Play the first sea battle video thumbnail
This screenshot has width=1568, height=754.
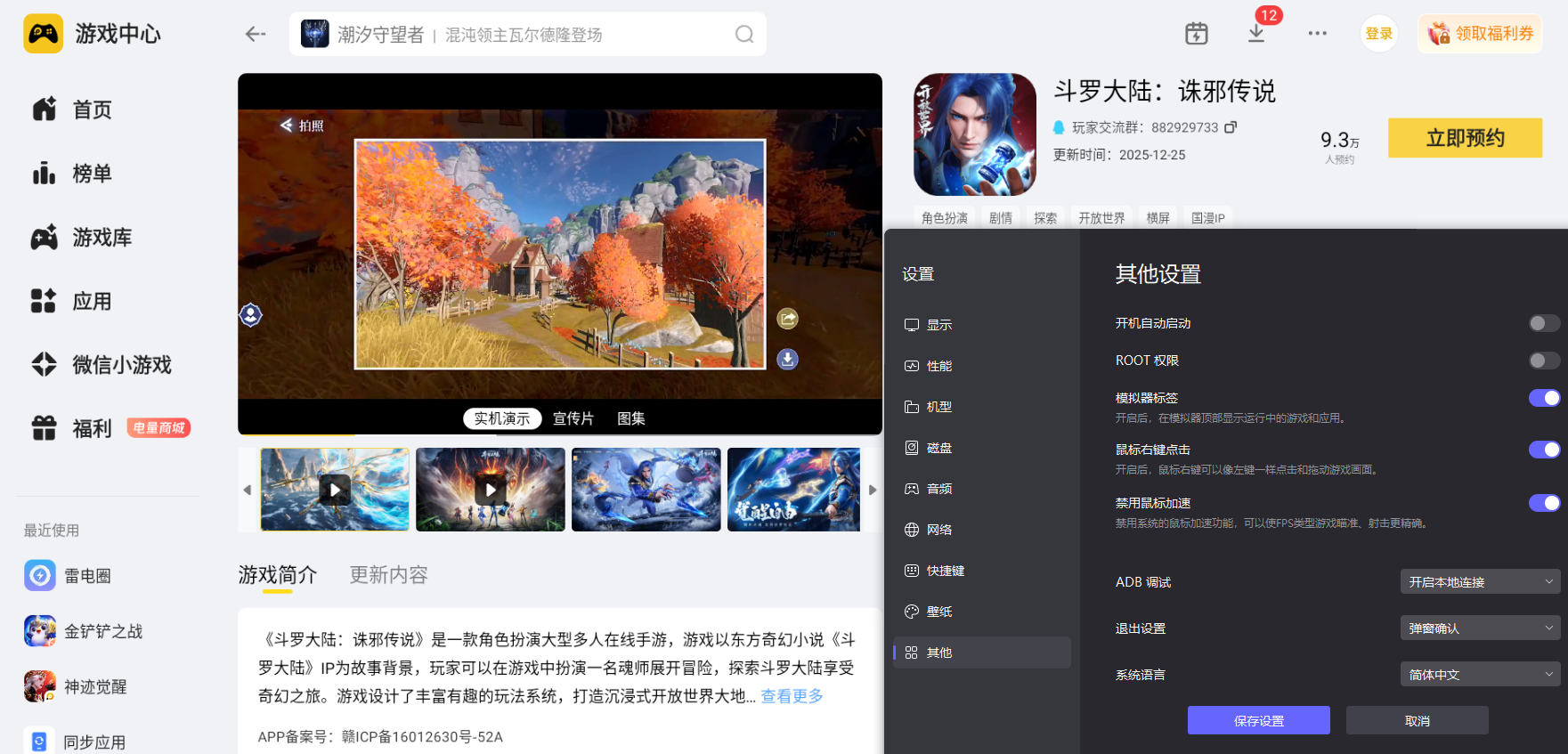[335, 490]
